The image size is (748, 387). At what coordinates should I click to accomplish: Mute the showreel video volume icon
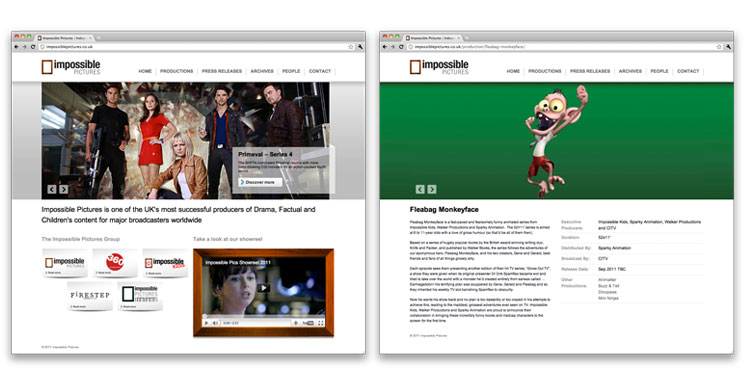(215, 323)
